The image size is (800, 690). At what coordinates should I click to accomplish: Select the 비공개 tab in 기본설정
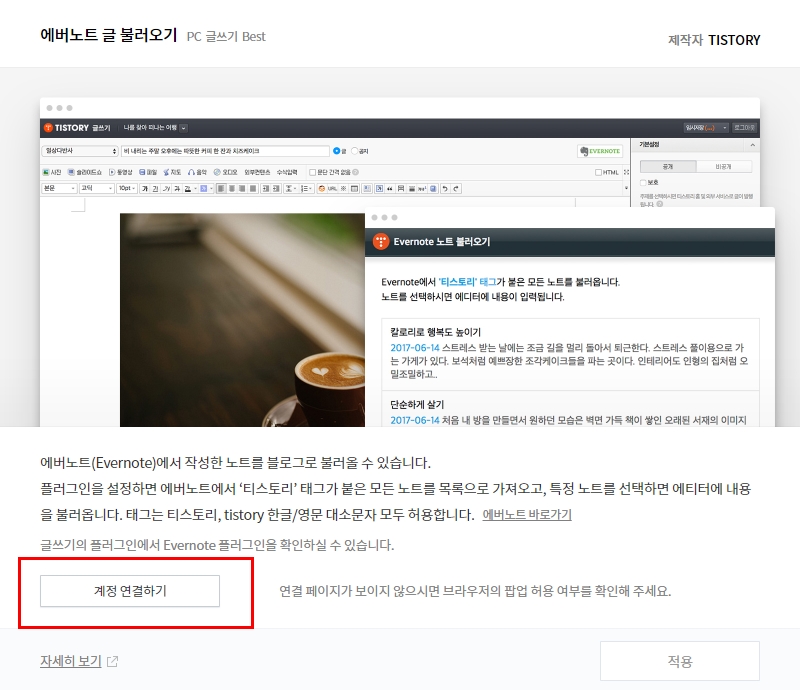pos(723,166)
